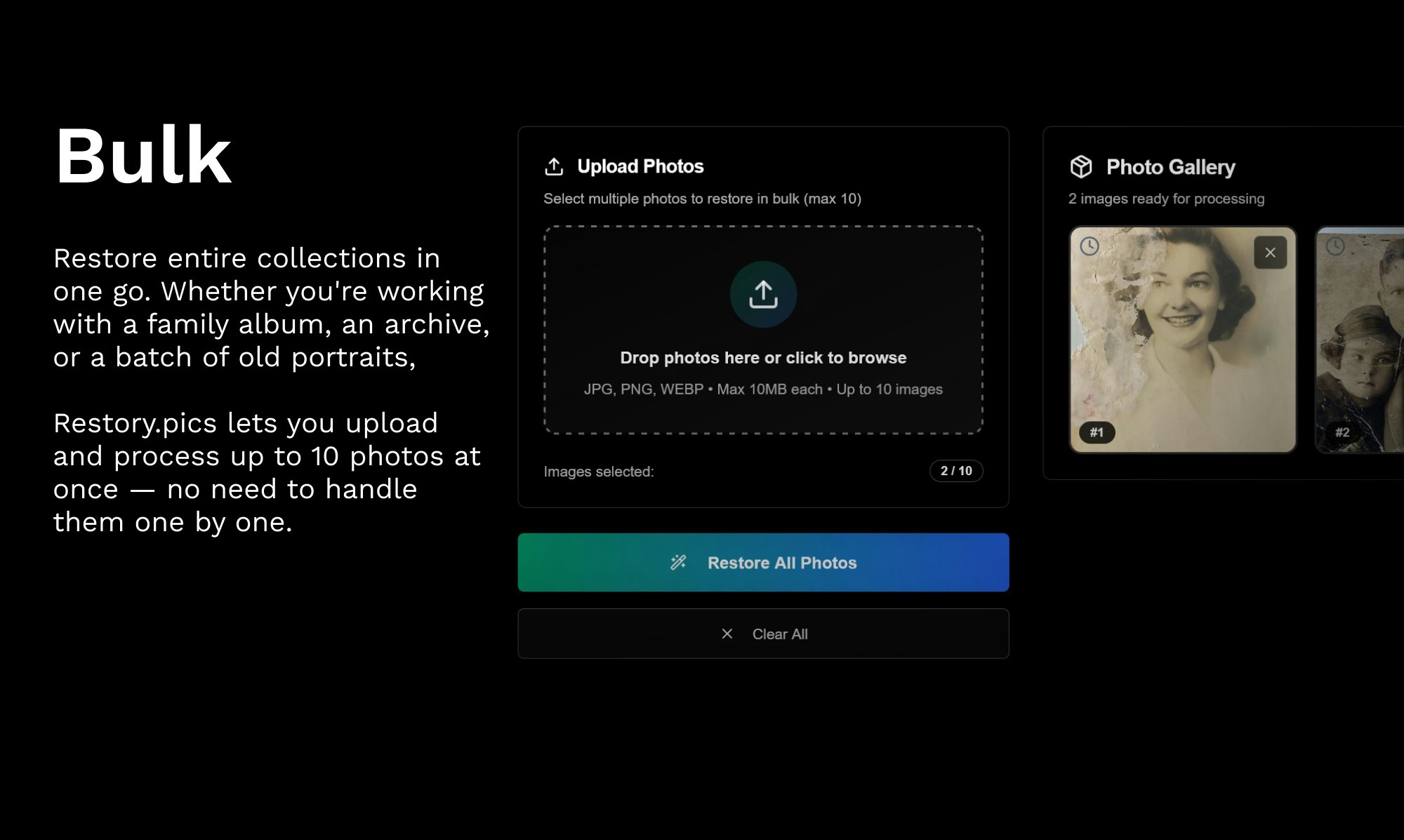Click the #2 badge on second photo
Screen dimensions: 1404x840
click(1342, 432)
